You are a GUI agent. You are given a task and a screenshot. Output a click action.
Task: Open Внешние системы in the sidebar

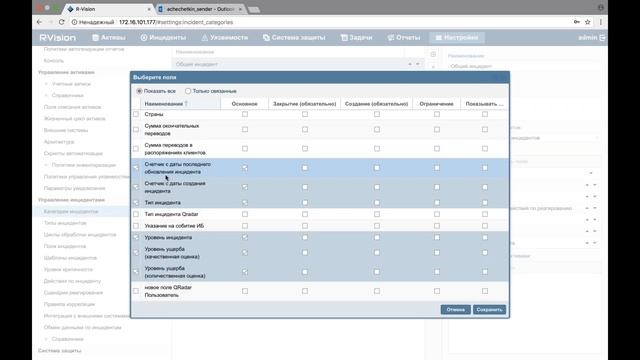(x=66, y=130)
